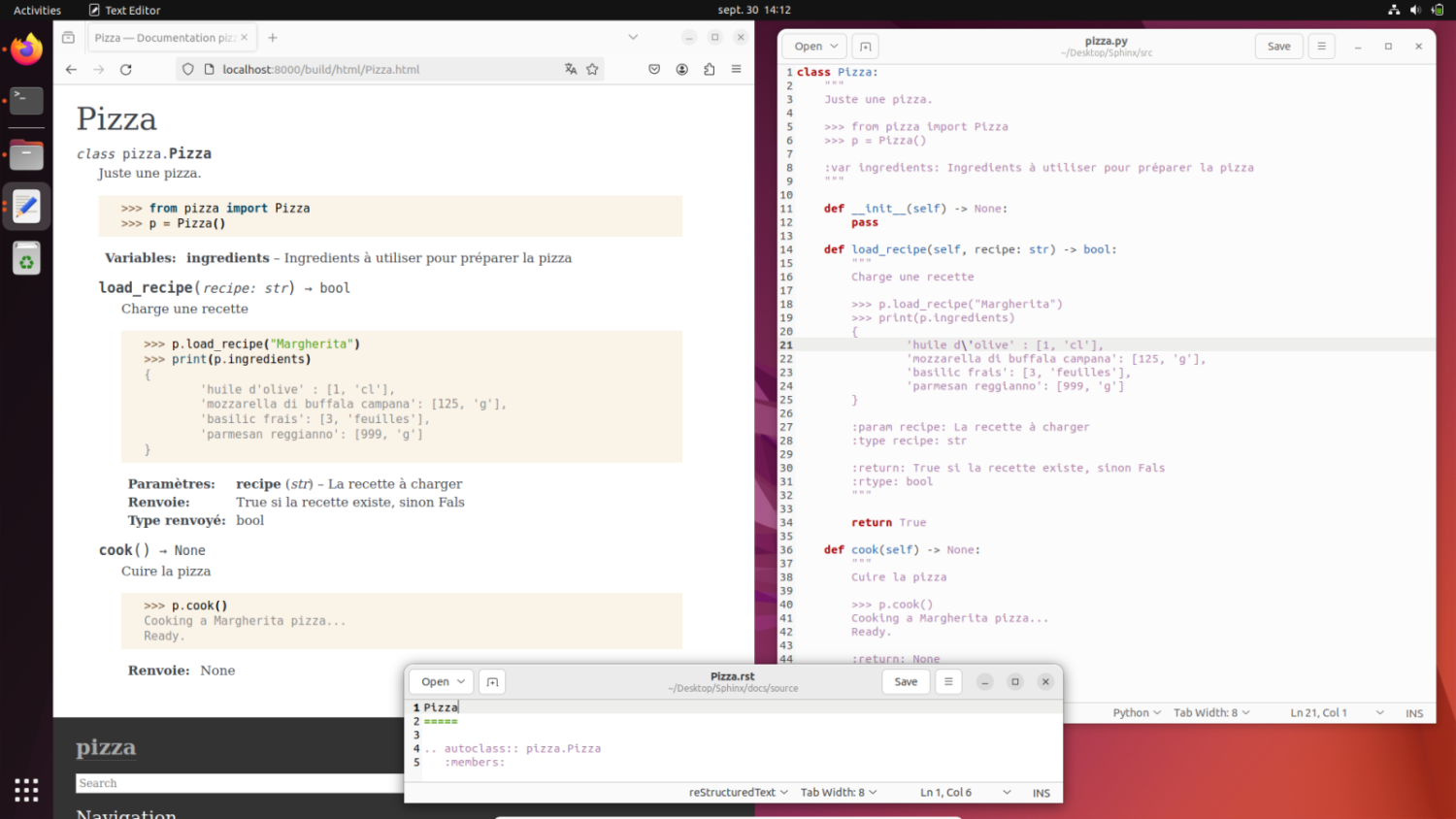Expand Open recent dropdown in Pizza.rst window

click(x=462, y=681)
